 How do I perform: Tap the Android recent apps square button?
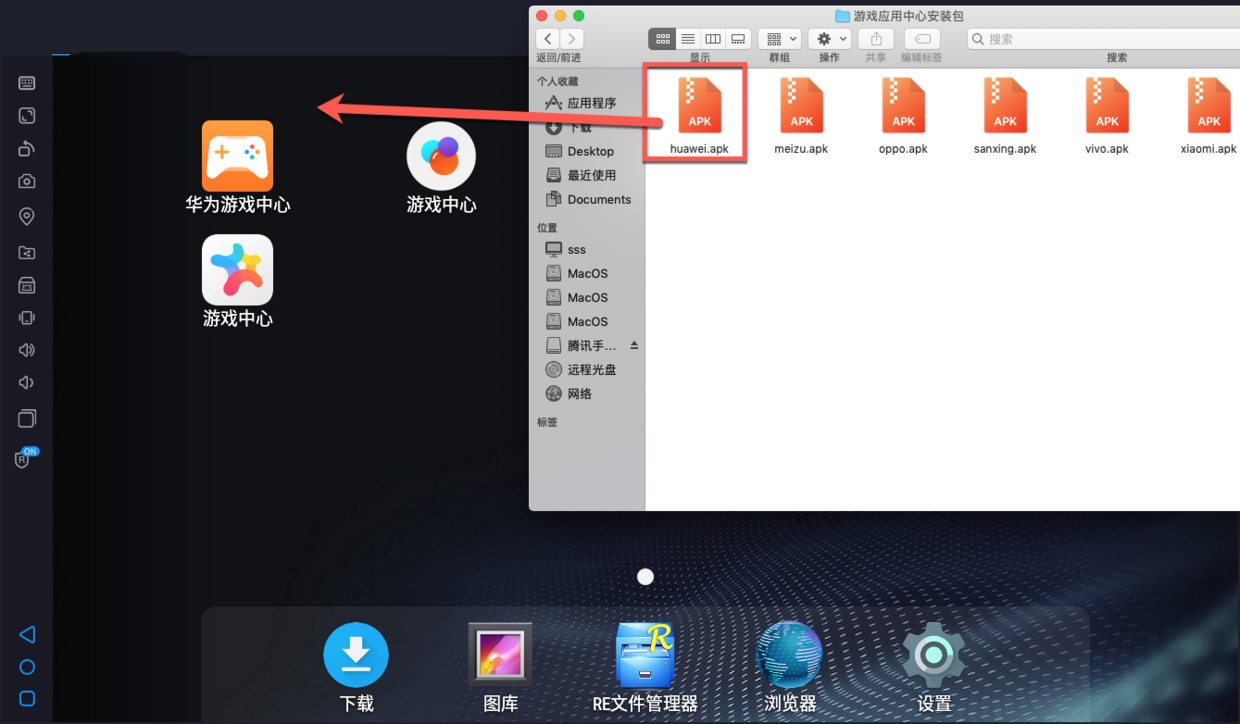[27, 699]
